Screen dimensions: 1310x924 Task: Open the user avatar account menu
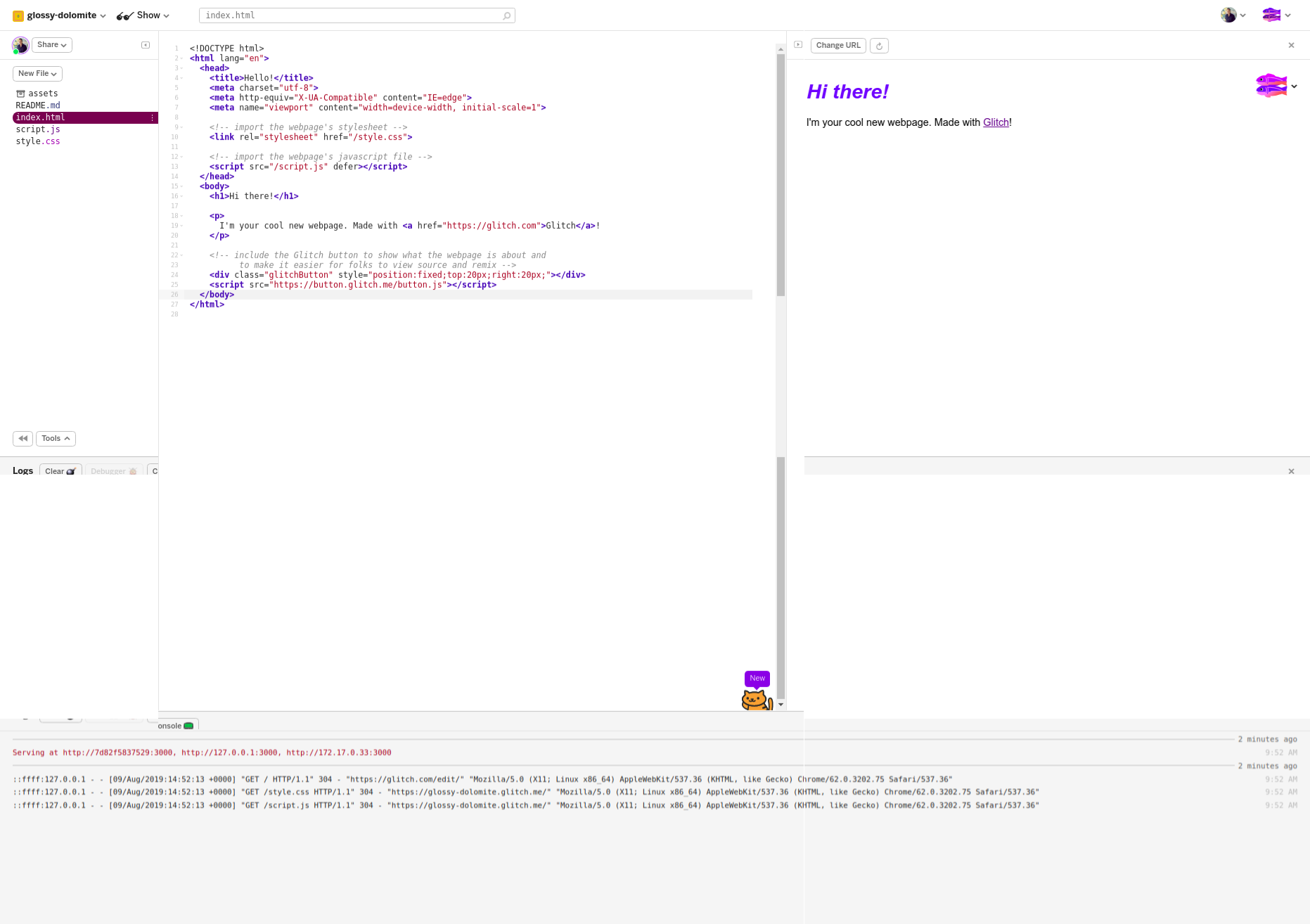click(x=1233, y=15)
